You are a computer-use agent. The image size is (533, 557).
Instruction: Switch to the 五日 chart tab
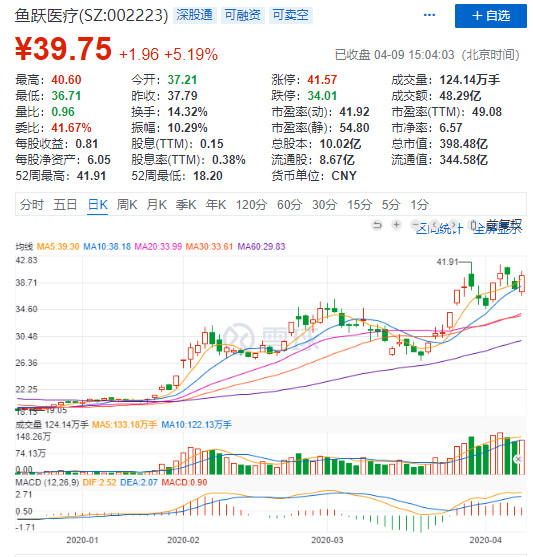(65, 205)
